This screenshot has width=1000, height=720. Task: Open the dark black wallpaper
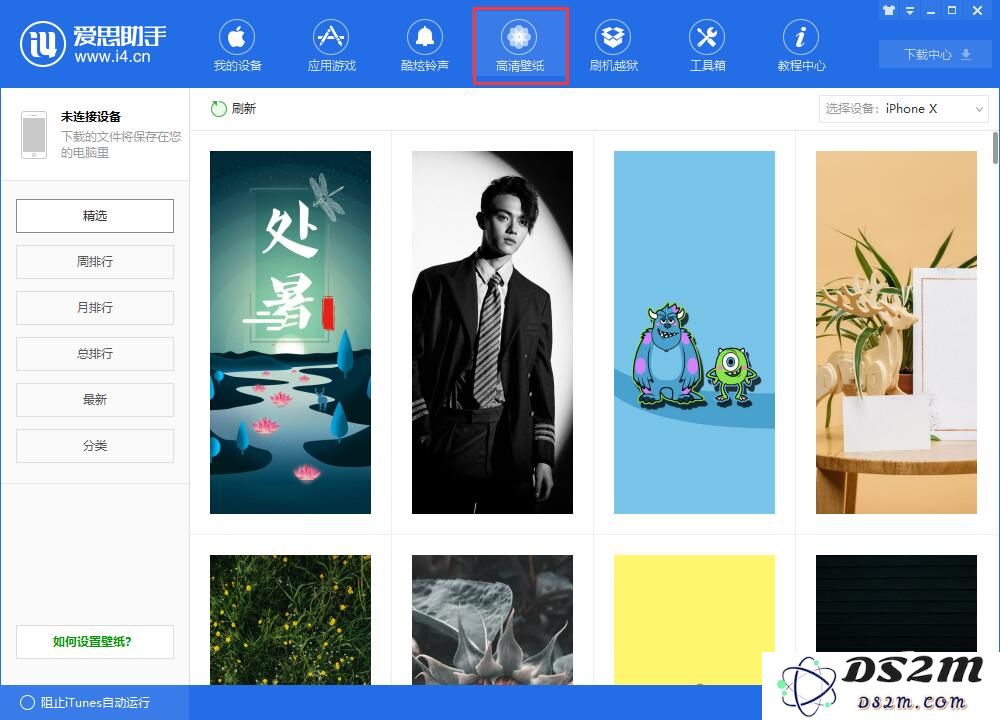pos(896,603)
